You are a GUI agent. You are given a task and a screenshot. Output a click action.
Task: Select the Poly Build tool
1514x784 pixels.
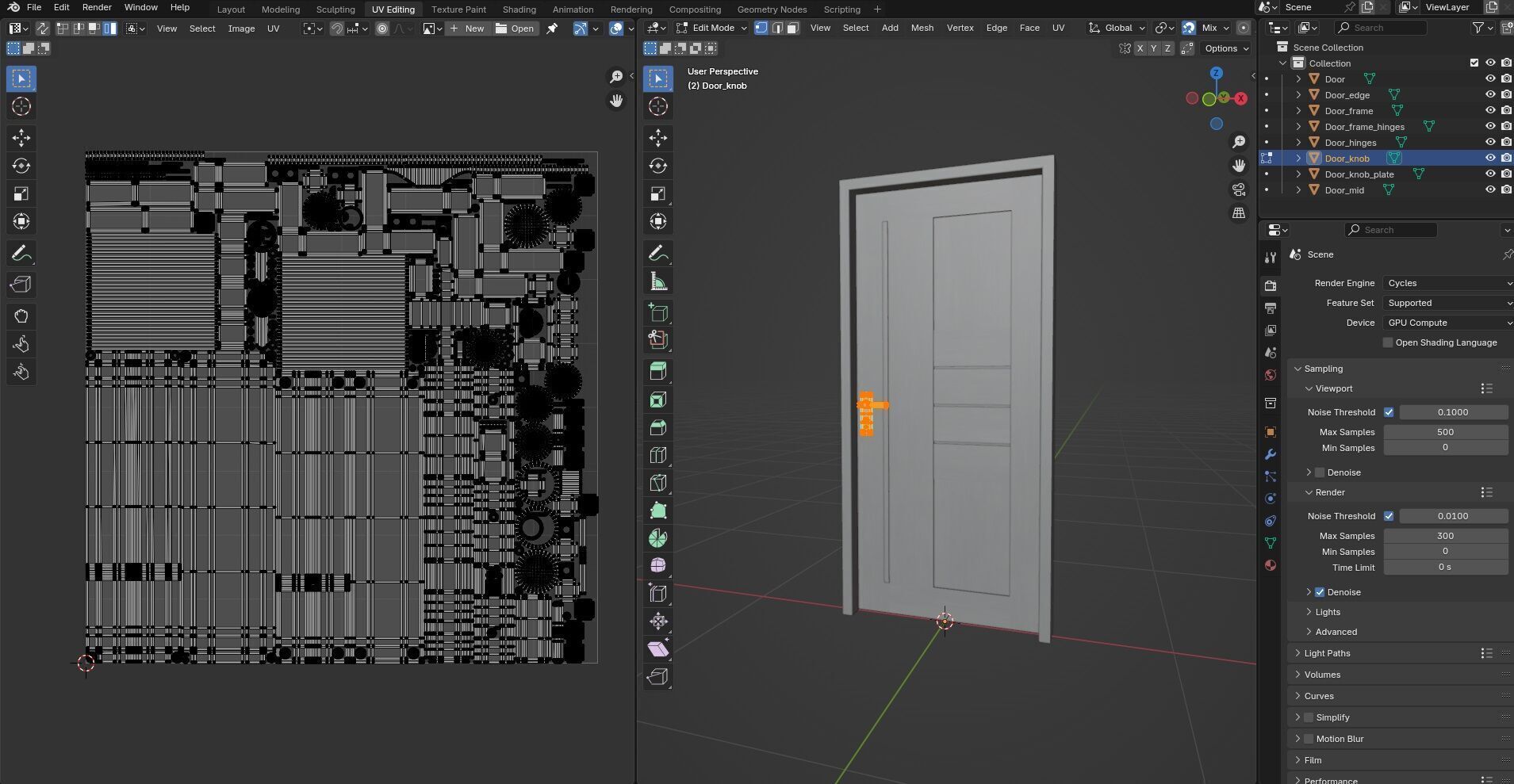pos(658,511)
